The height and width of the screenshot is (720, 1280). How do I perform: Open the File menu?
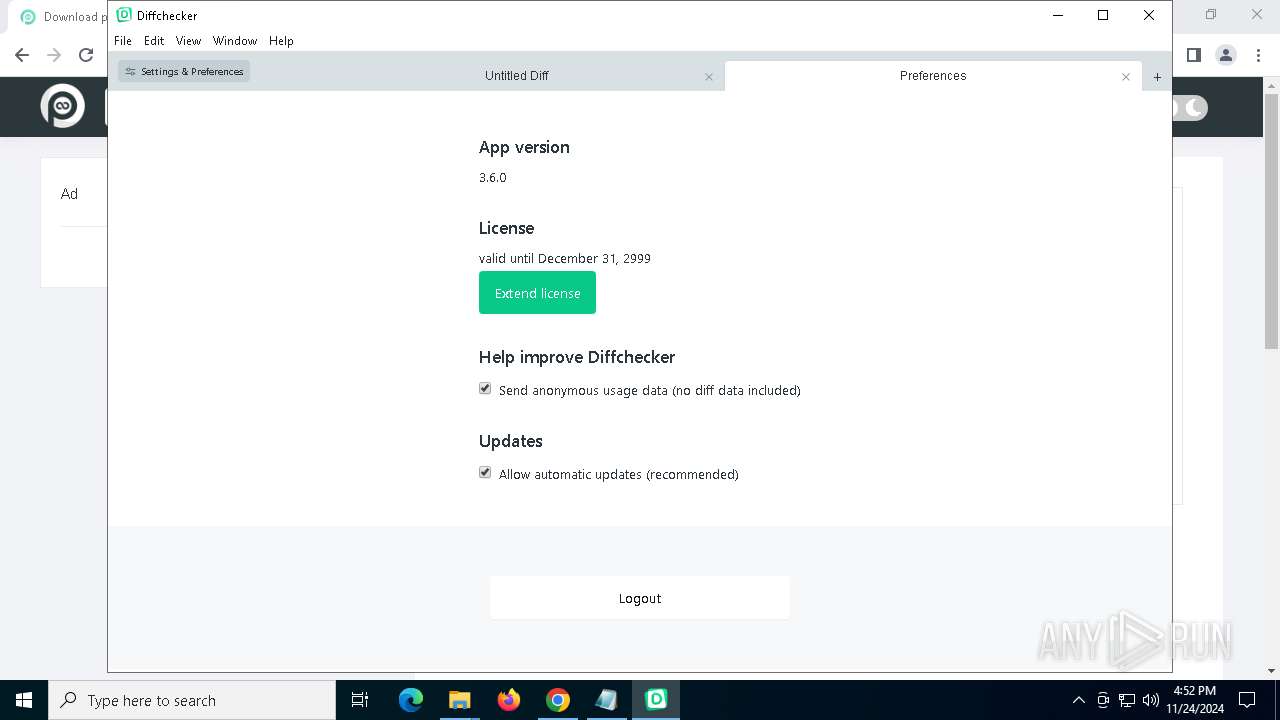[123, 41]
